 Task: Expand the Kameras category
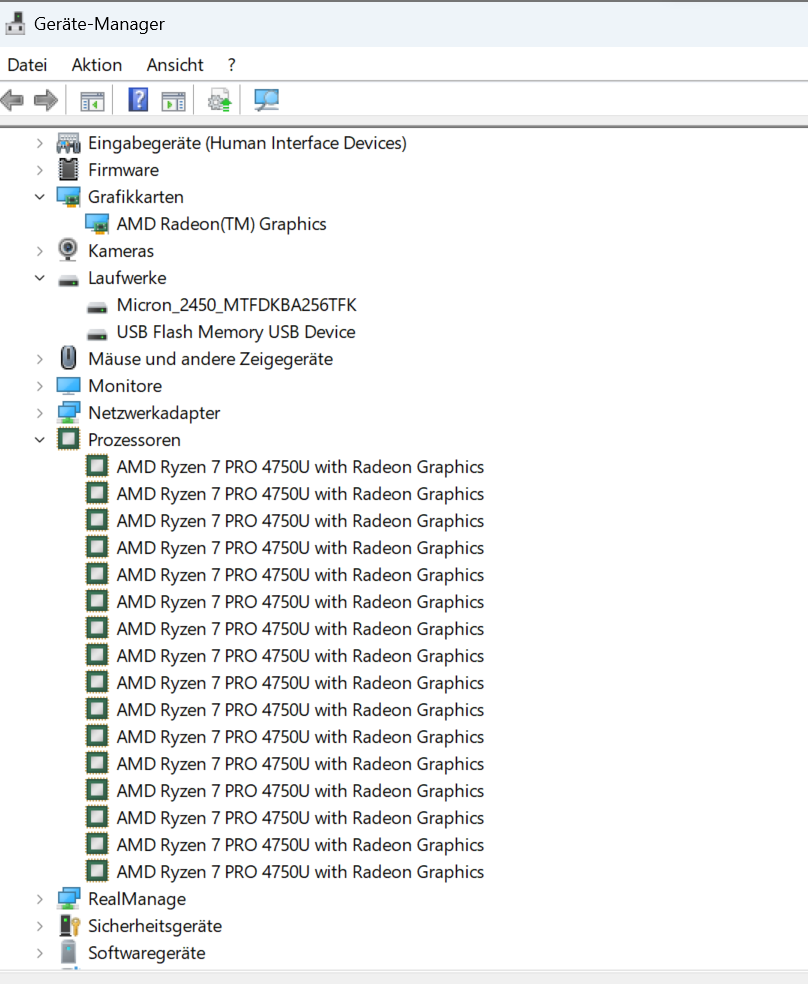pyautogui.click(x=40, y=251)
